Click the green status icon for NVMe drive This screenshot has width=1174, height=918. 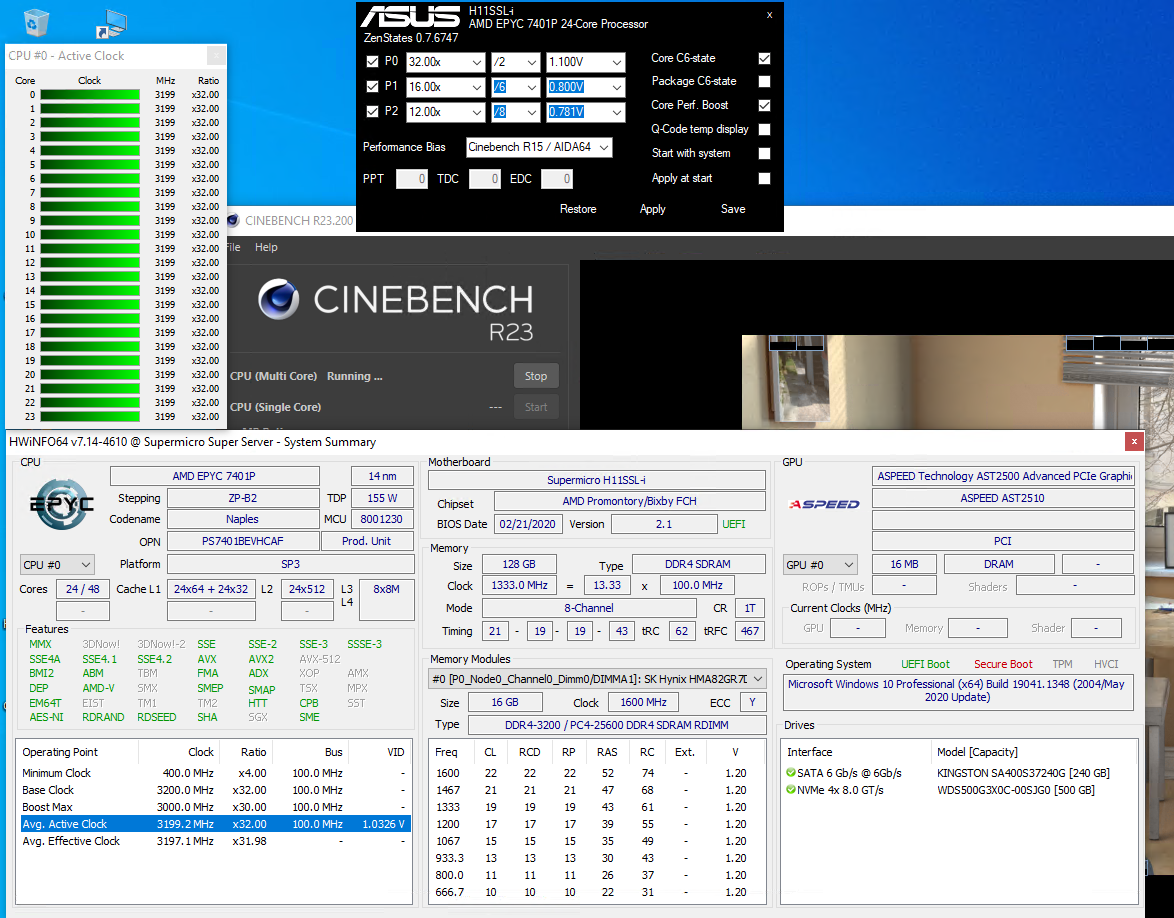[x=792, y=790]
